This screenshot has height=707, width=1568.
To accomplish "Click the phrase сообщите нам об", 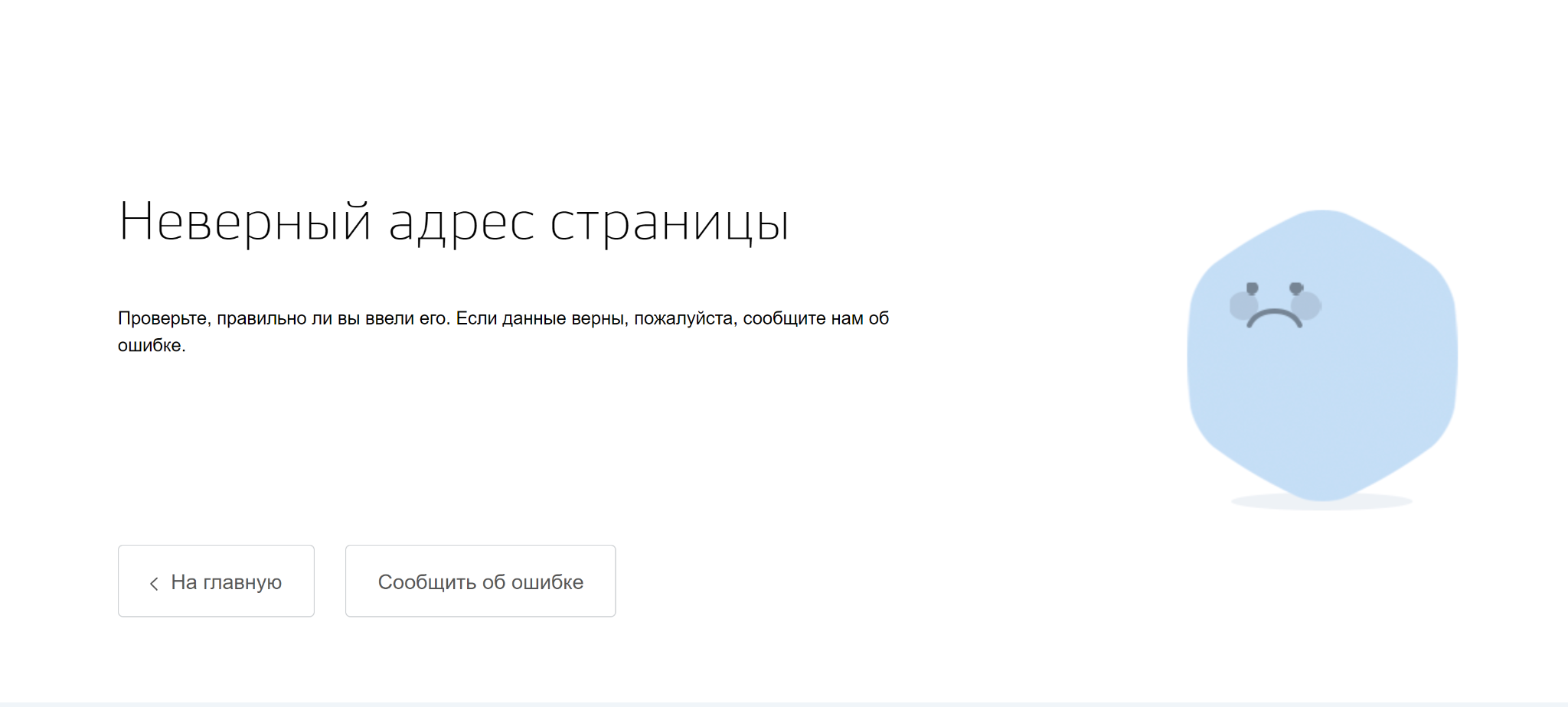I will (815, 318).
